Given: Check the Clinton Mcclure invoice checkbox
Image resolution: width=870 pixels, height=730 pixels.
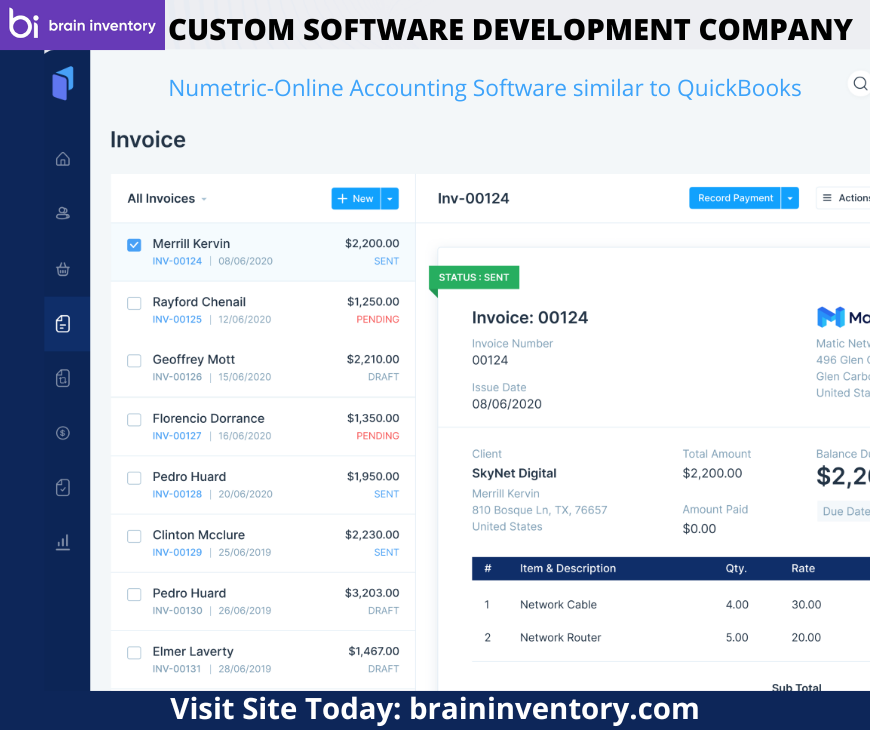Looking at the screenshot, I should [134, 536].
